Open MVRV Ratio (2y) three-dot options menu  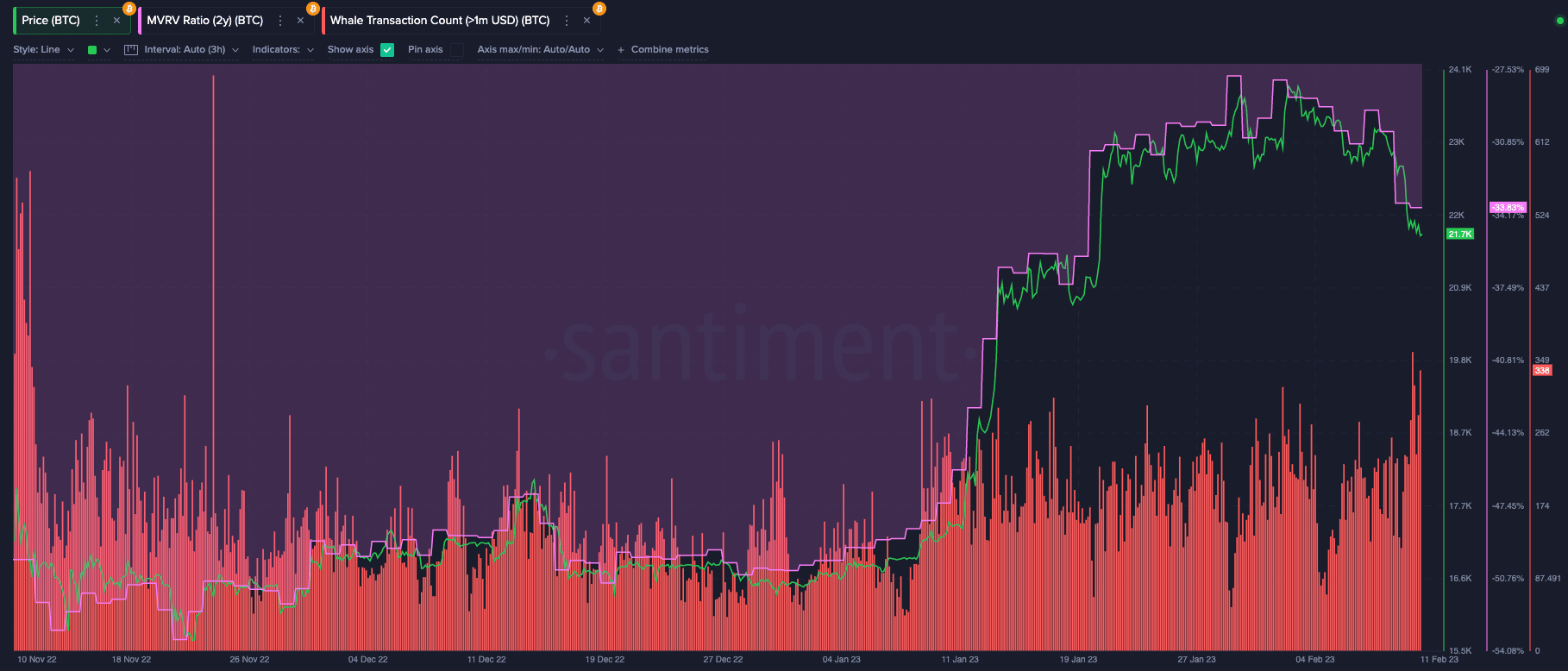pyautogui.click(x=280, y=21)
